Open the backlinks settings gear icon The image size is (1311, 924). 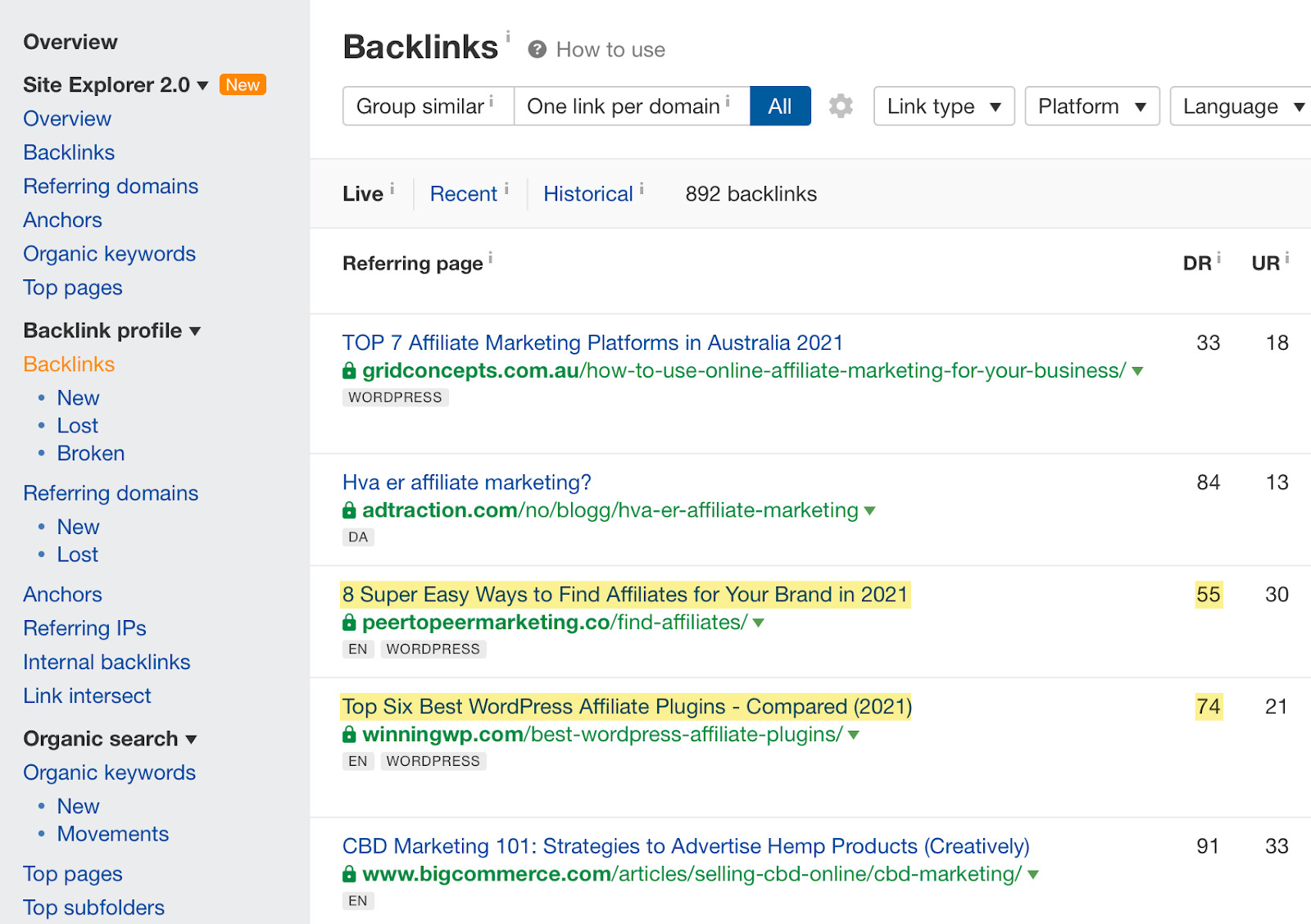click(841, 106)
